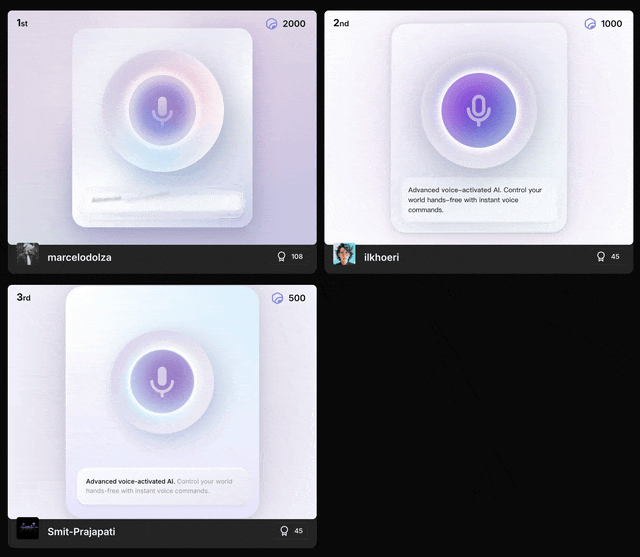Screen dimensions: 640x557
Task: Click the award icon on ilkhoeri's entry
Action: point(600,257)
